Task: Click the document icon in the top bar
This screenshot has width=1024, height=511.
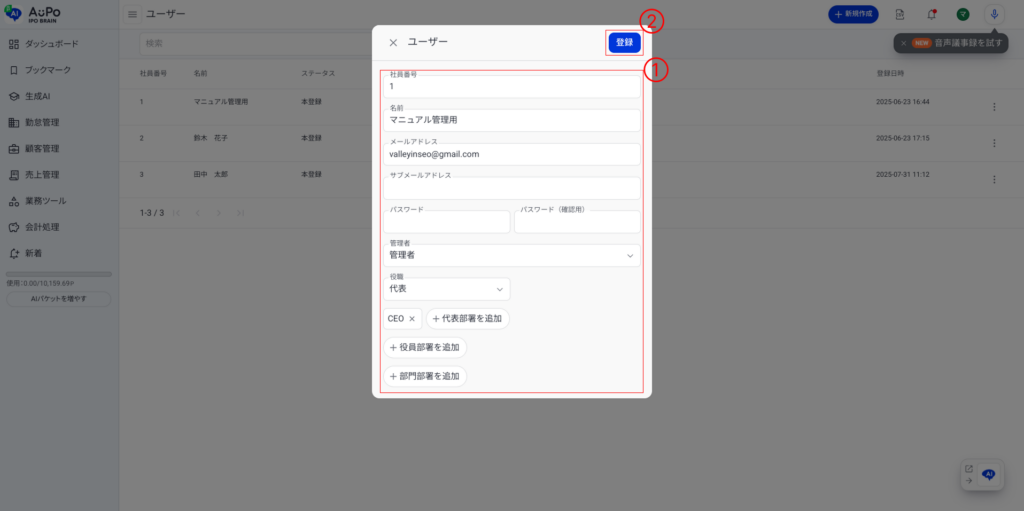Action: pos(900,15)
